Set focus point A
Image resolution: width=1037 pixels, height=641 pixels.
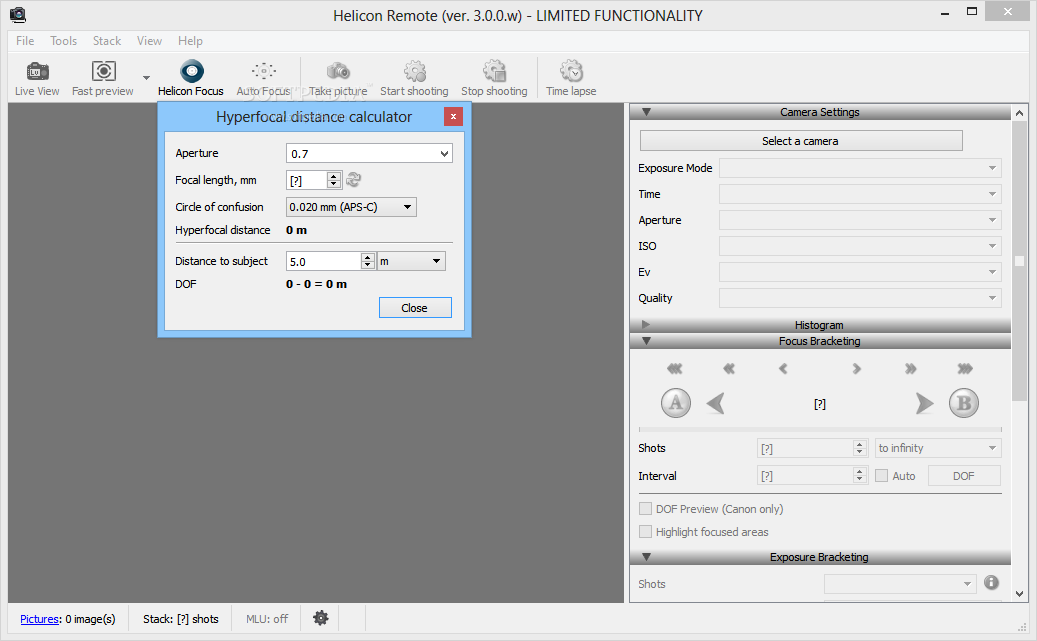676,403
